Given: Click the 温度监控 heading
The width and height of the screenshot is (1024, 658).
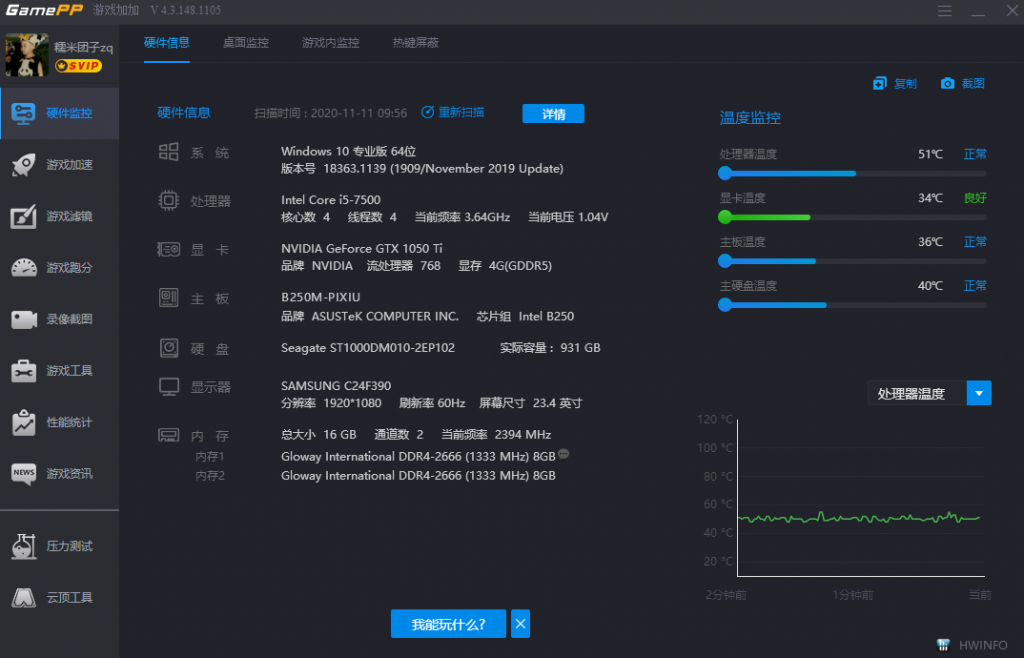Looking at the screenshot, I should coord(750,118).
